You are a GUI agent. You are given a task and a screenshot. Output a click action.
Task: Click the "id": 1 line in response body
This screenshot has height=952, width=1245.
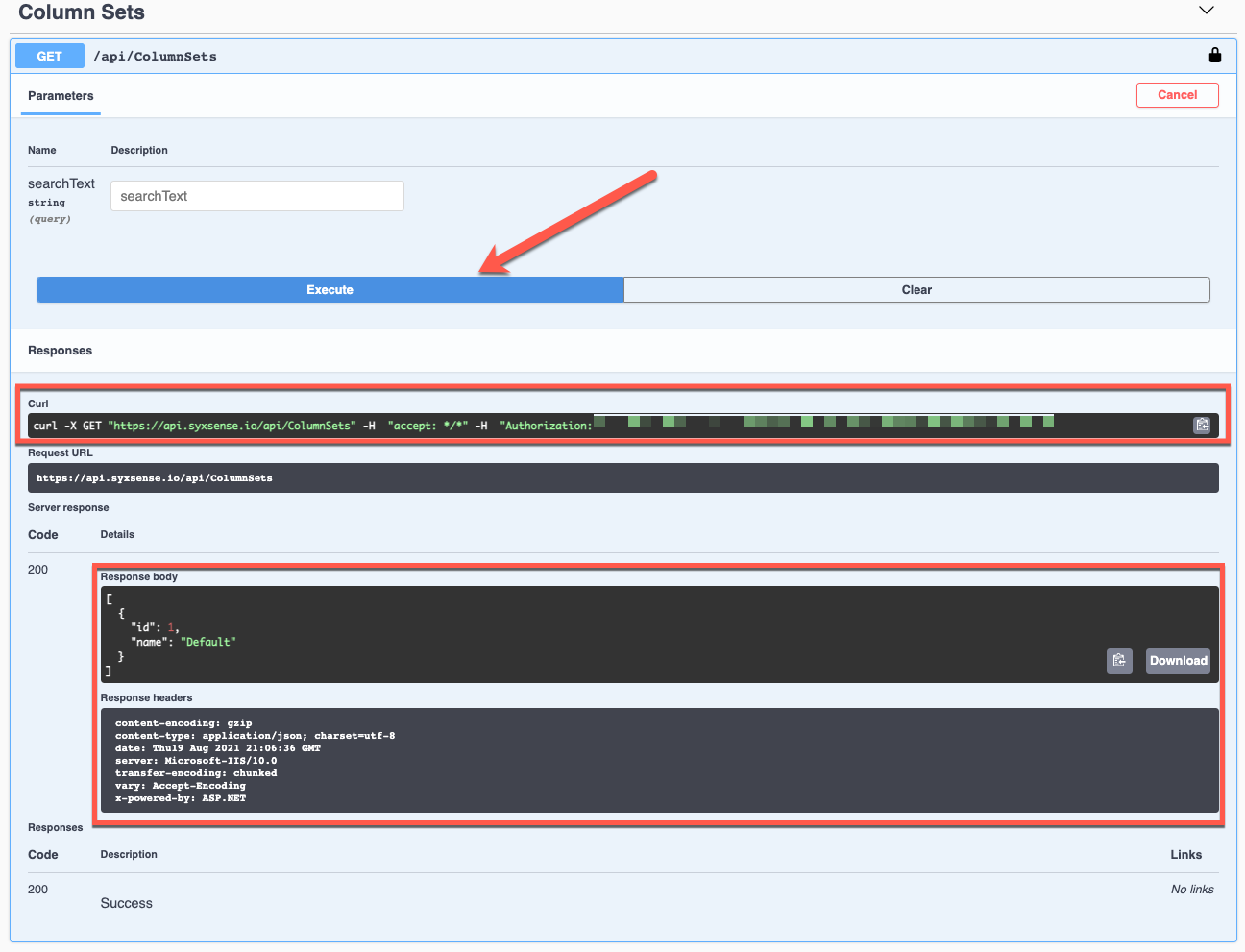coord(155,627)
